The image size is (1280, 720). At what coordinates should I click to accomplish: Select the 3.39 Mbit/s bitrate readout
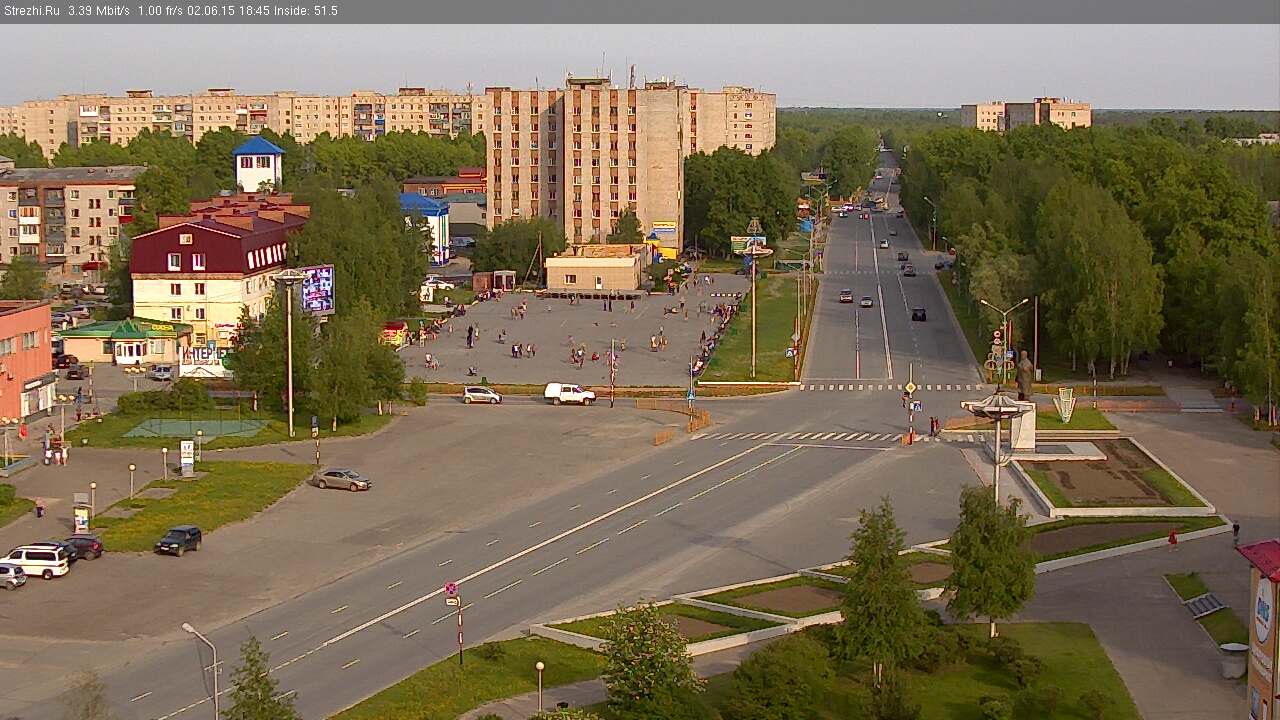tap(99, 11)
